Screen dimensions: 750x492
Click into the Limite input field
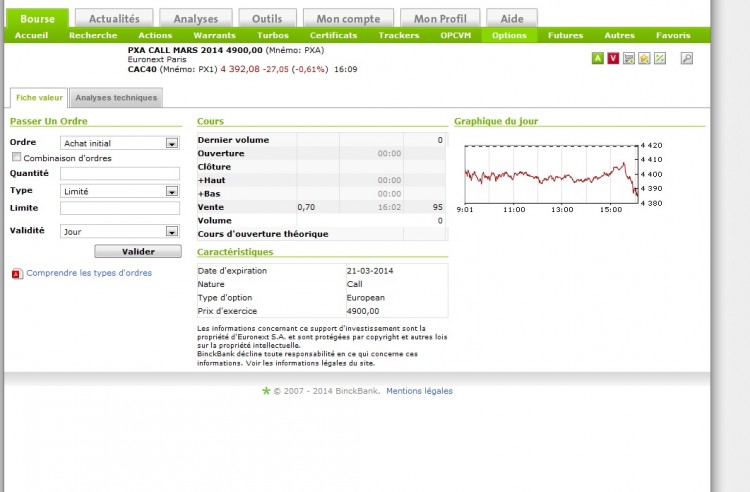120,208
